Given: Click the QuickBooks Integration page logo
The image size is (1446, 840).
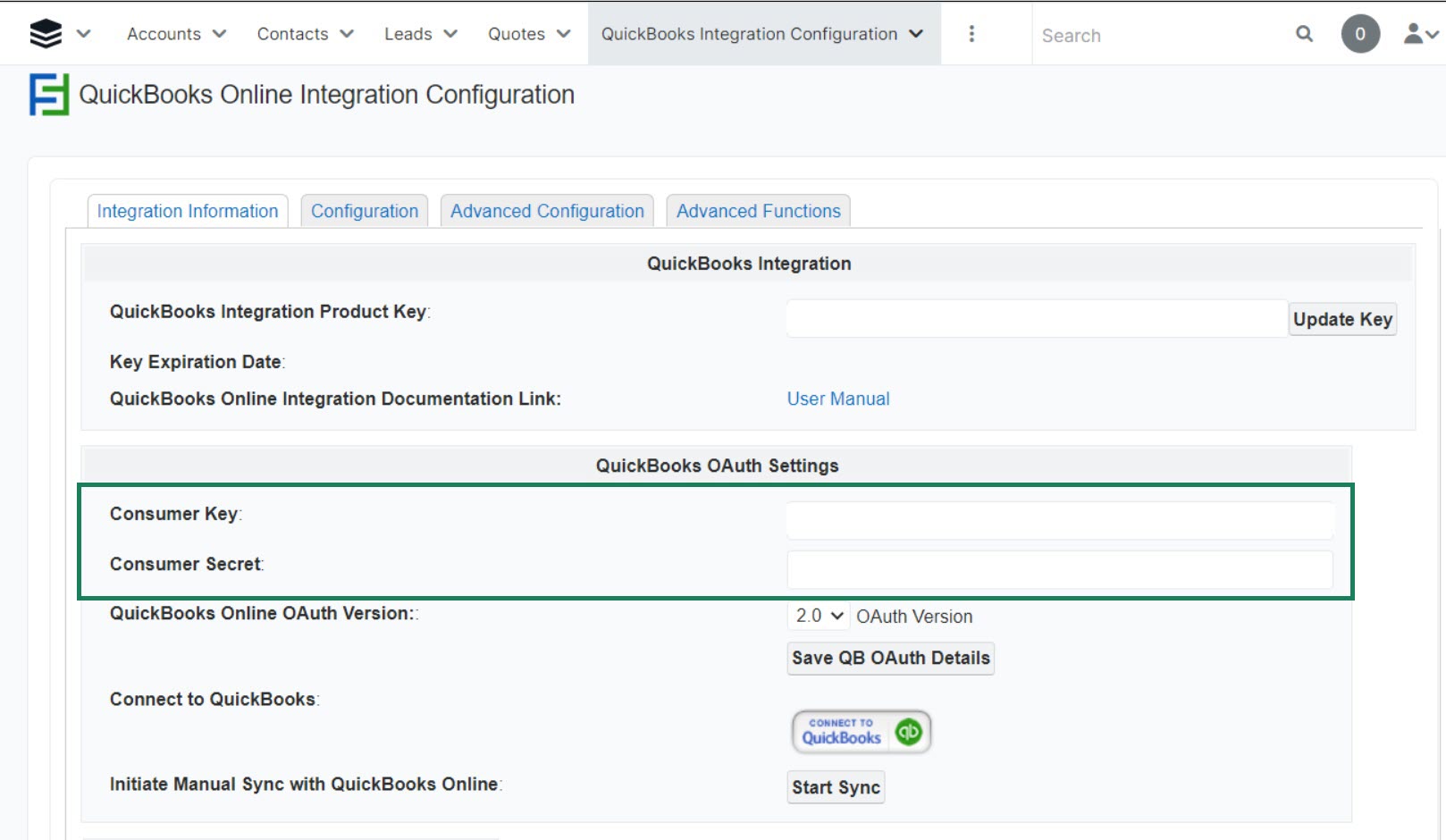Looking at the screenshot, I should (48, 95).
